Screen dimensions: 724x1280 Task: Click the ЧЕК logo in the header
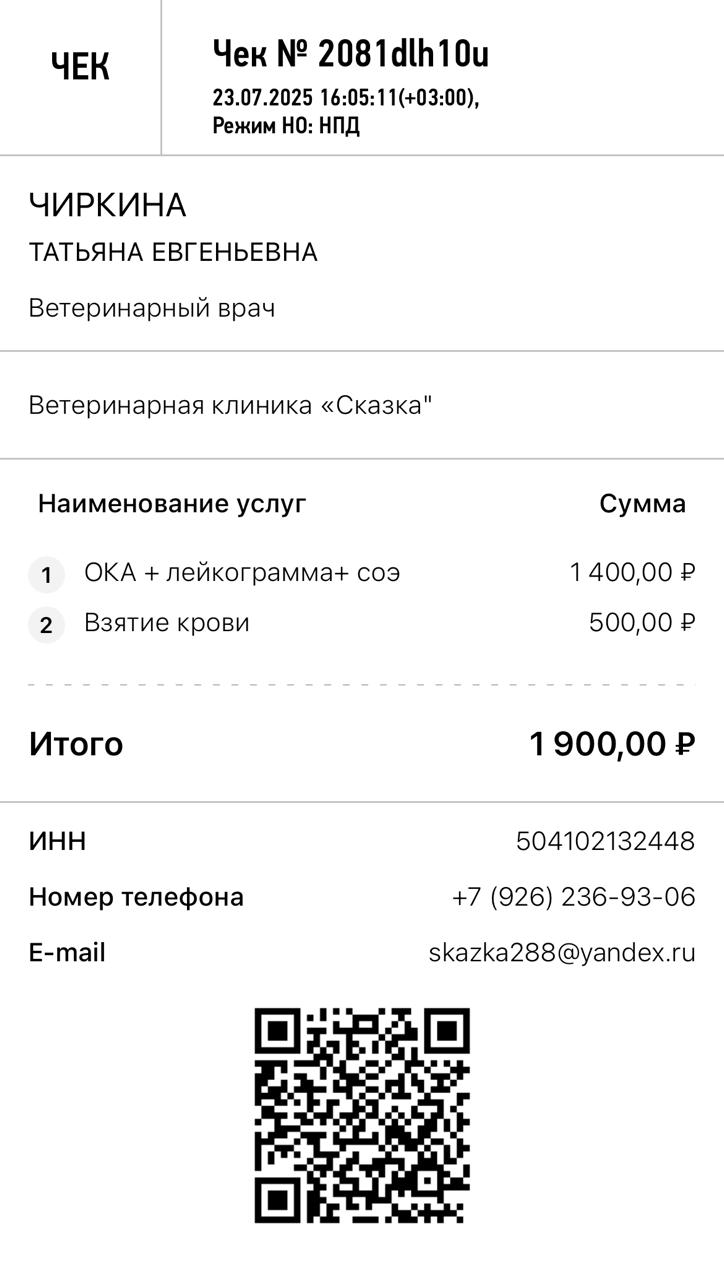[80, 67]
